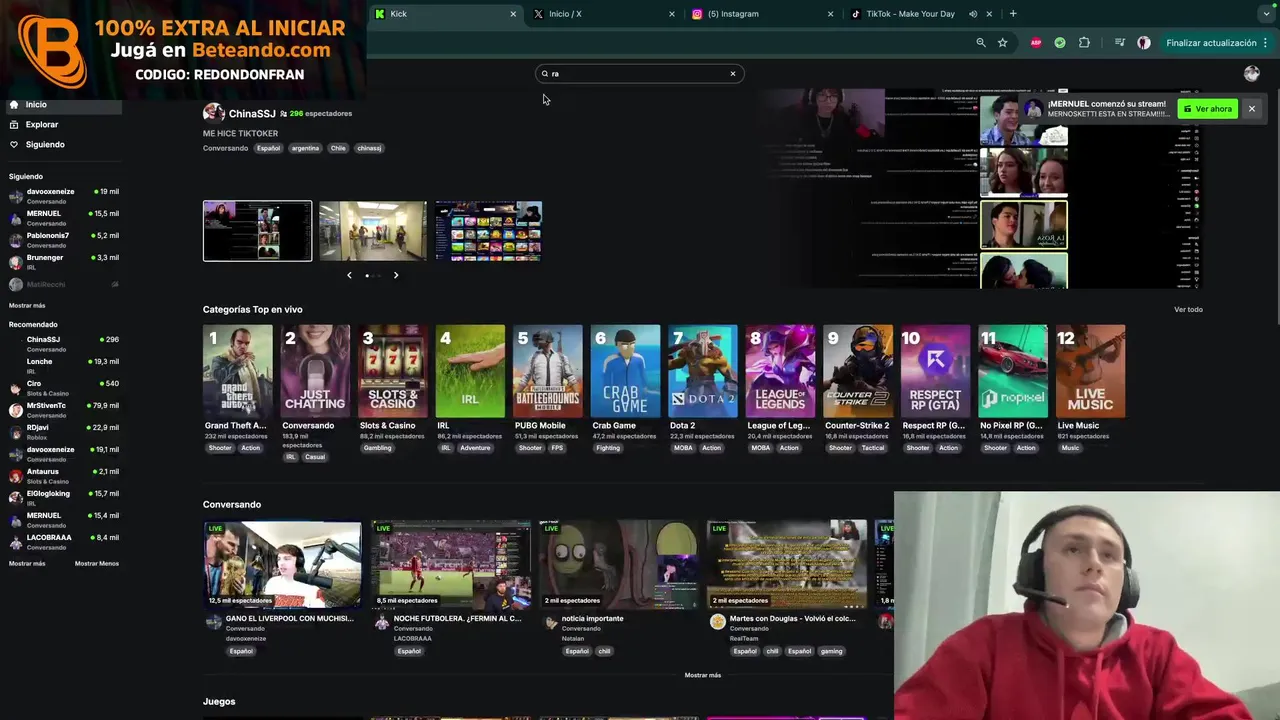Open the media control playlist icon
The height and width of the screenshot is (720, 1280).
[1119, 43]
